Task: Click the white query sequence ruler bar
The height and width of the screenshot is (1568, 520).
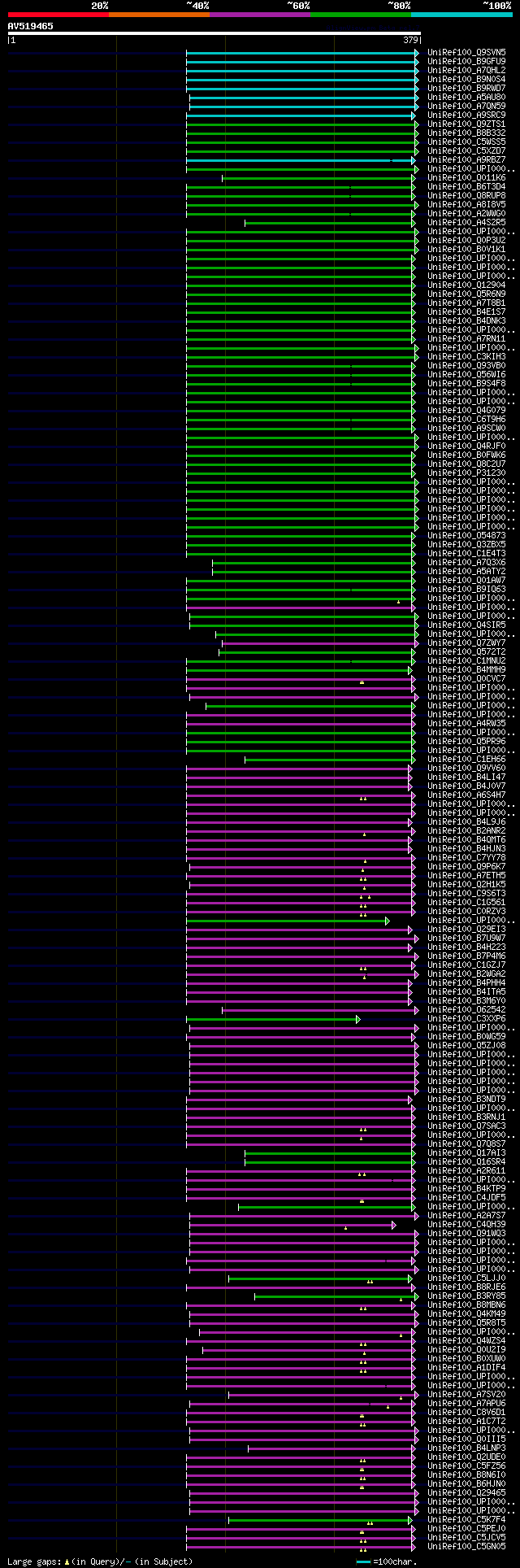Action: [x=214, y=33]
